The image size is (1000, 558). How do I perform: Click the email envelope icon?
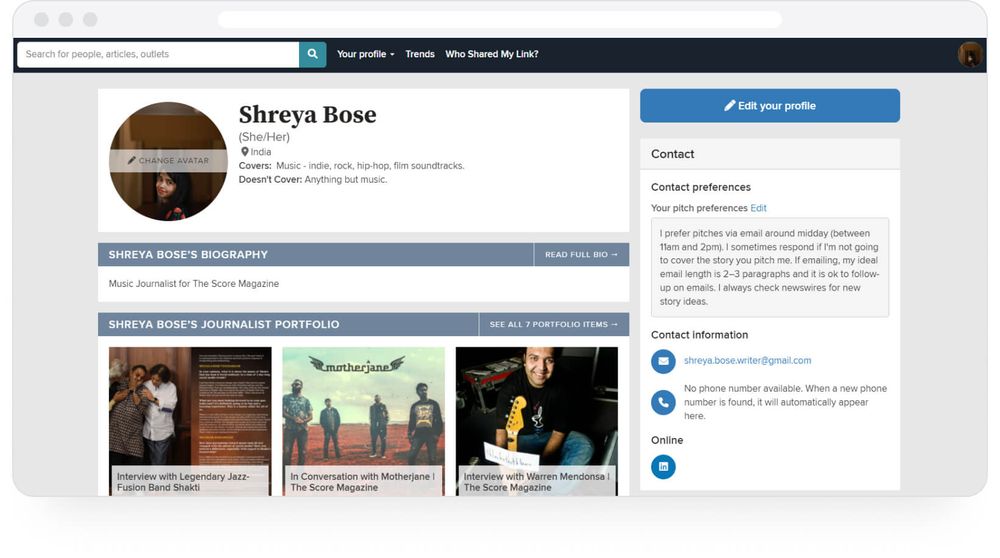663,361
